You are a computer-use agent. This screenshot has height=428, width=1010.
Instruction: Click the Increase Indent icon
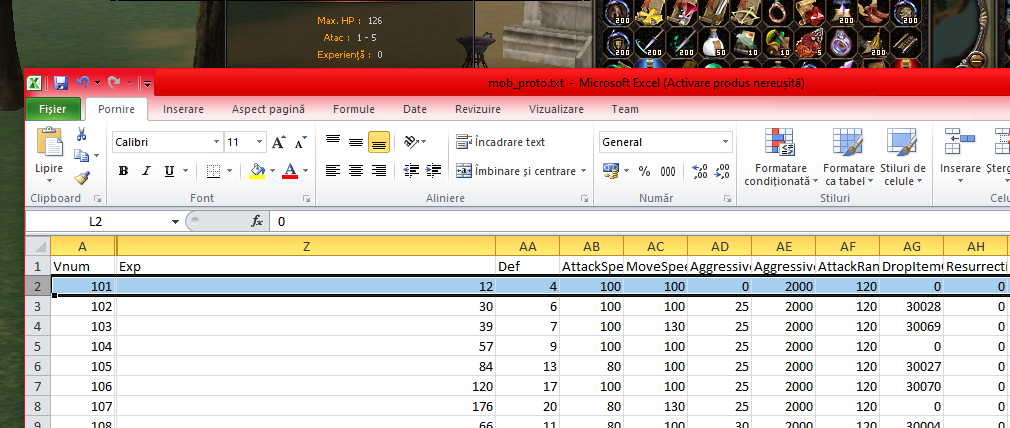pyautogui.click(x=434, y=171)
